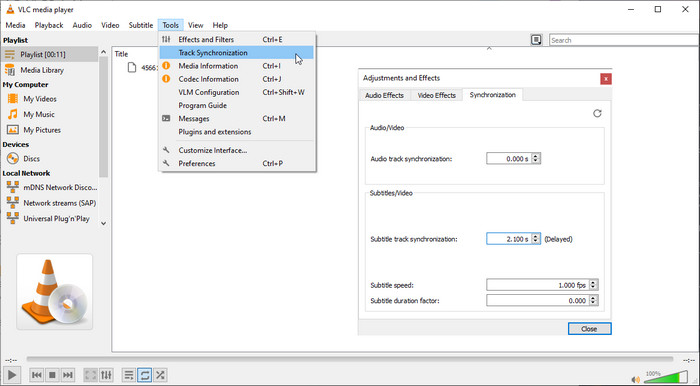Toggle fullscreen video mode

pos(91,375)
